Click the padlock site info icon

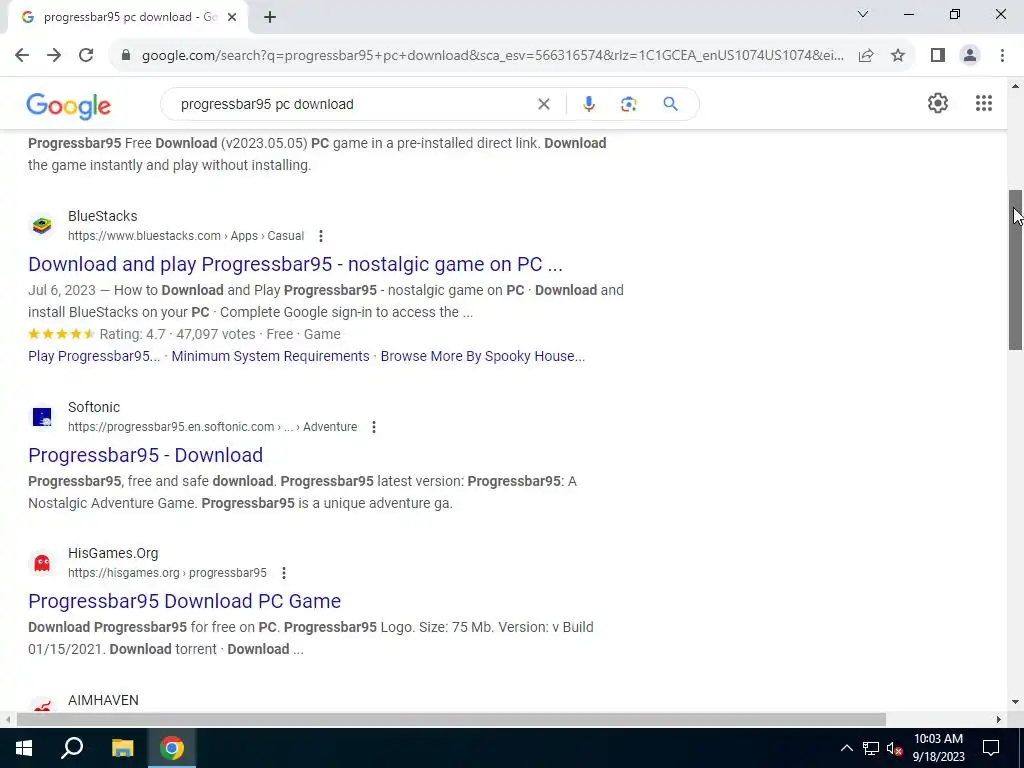(126, 55)
